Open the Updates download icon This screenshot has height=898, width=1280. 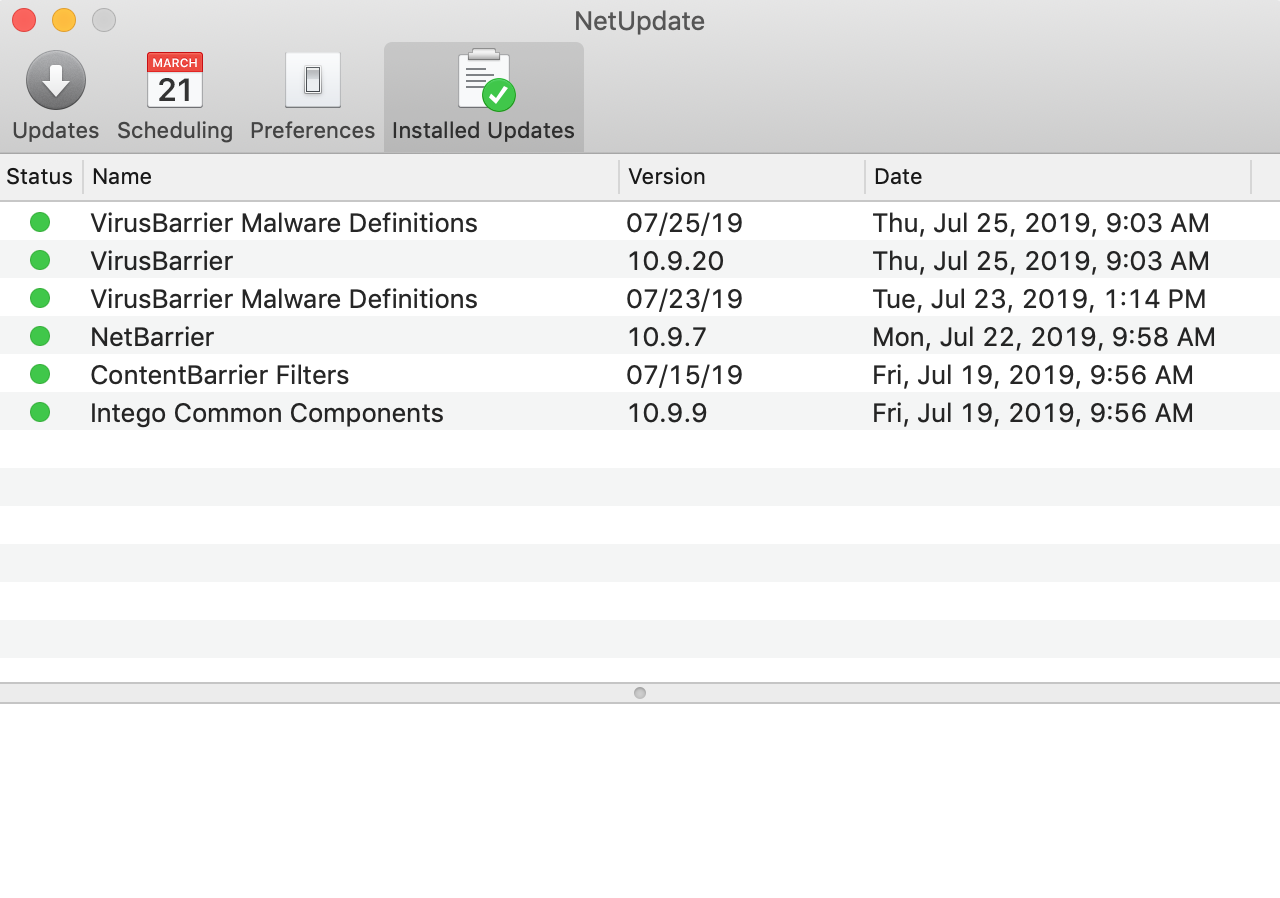(x=56, y=80)
